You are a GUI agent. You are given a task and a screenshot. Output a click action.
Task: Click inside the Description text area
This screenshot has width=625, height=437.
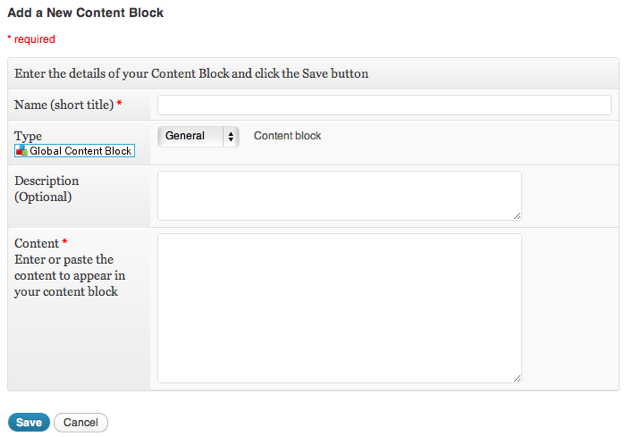(339, 195)
